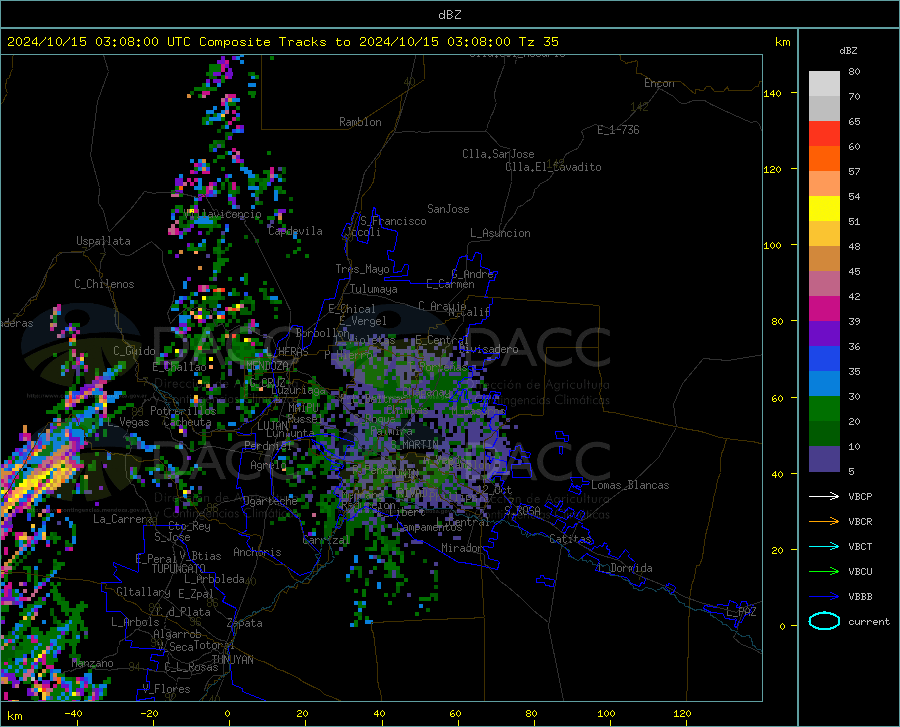Click the 'TUPUNGATO' map label
This screenshot has height=727, width=900.
[179, 569]
